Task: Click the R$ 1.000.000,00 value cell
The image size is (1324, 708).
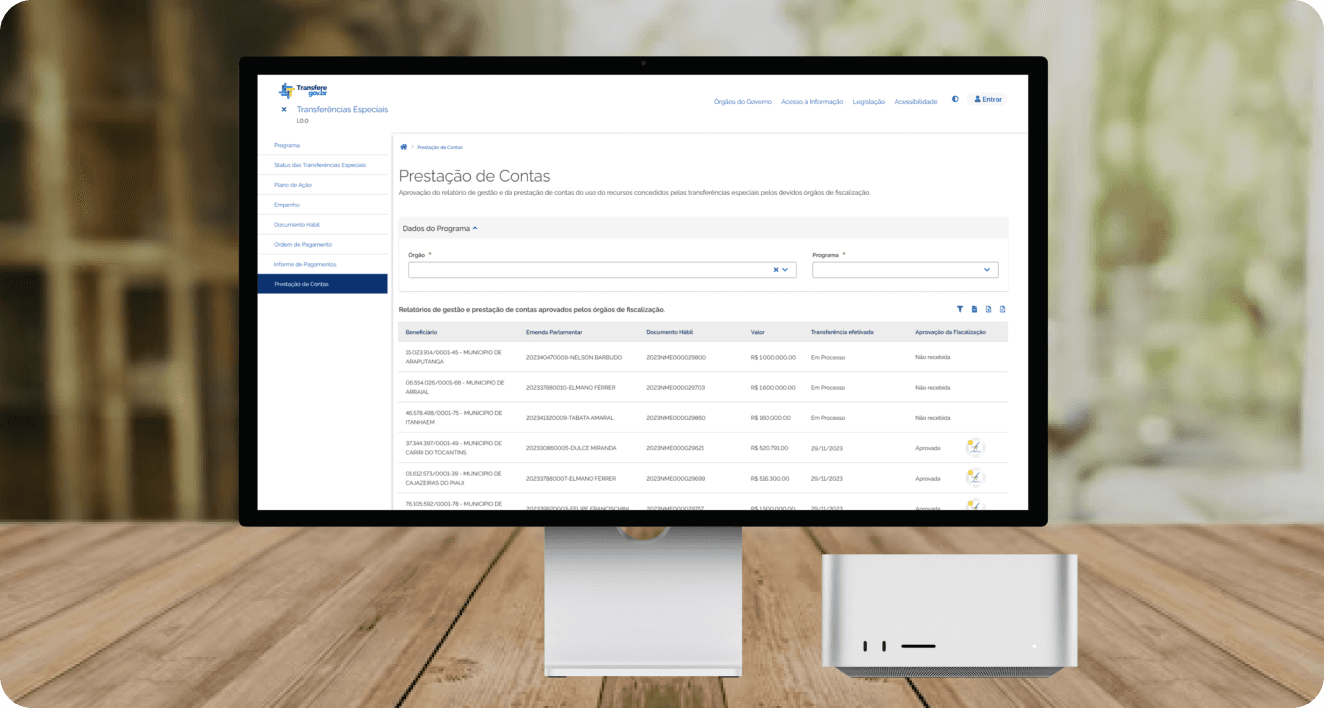Action: (773, 357)
